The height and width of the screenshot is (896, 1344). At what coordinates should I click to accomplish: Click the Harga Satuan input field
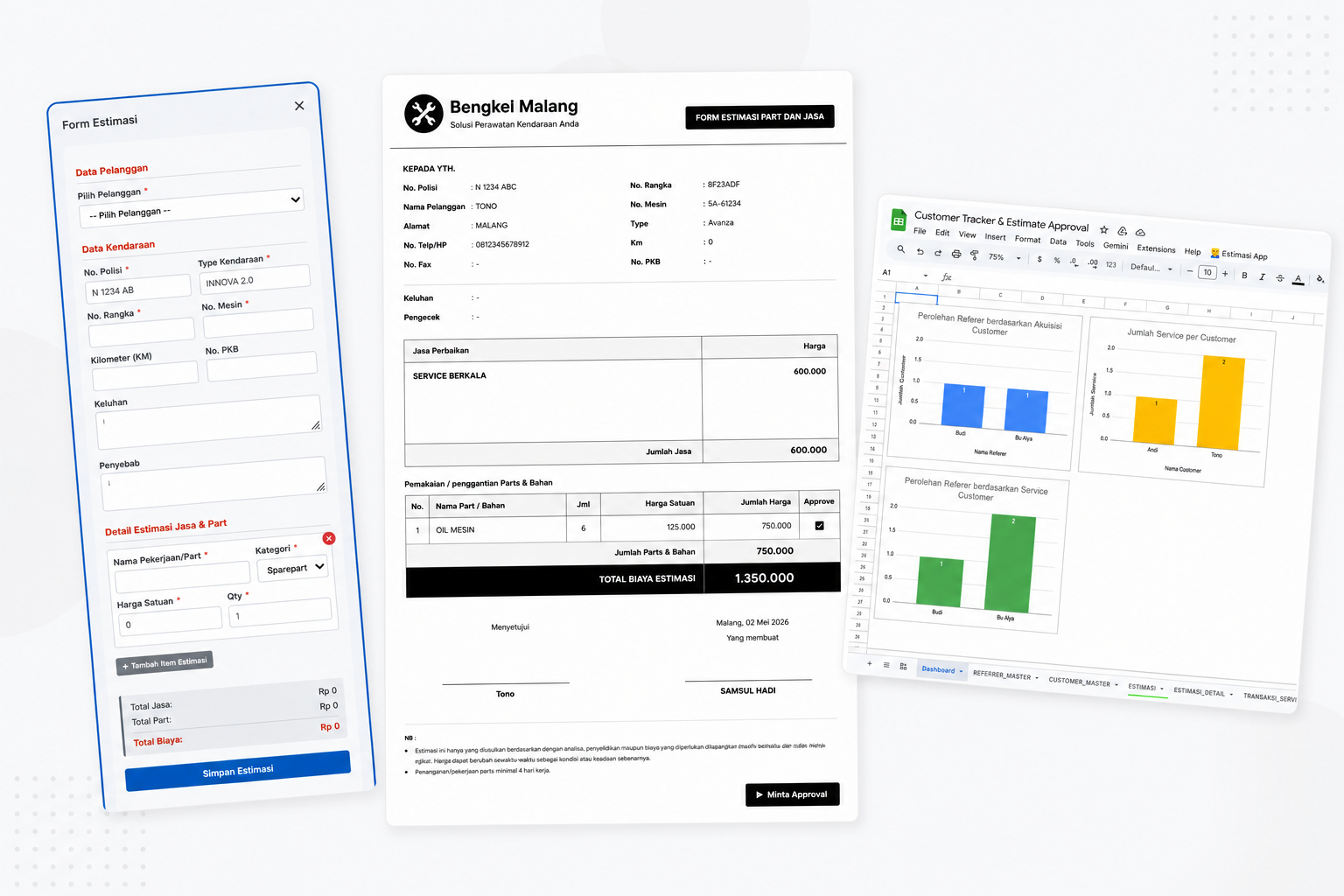point(171,621)
